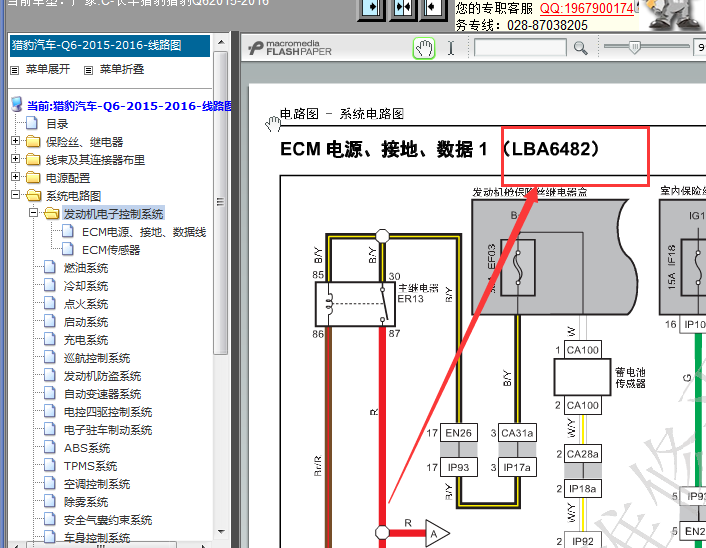Click the open folder icon for 系统电路图

34,195
